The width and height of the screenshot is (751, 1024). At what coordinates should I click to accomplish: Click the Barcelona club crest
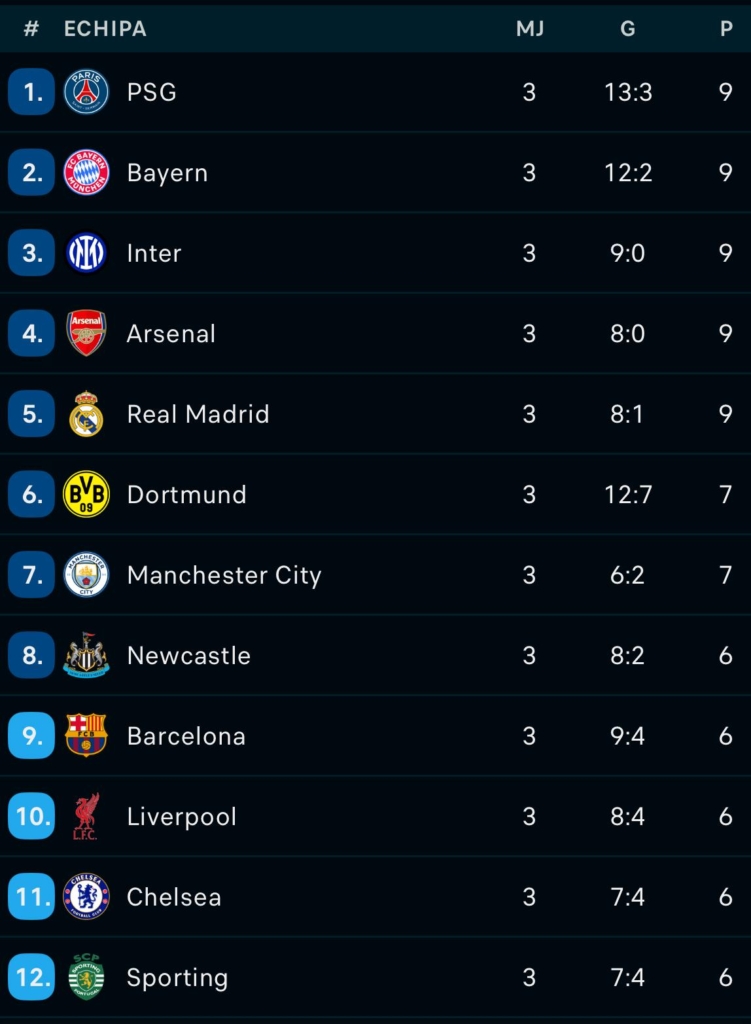click(x=86, y=736)
